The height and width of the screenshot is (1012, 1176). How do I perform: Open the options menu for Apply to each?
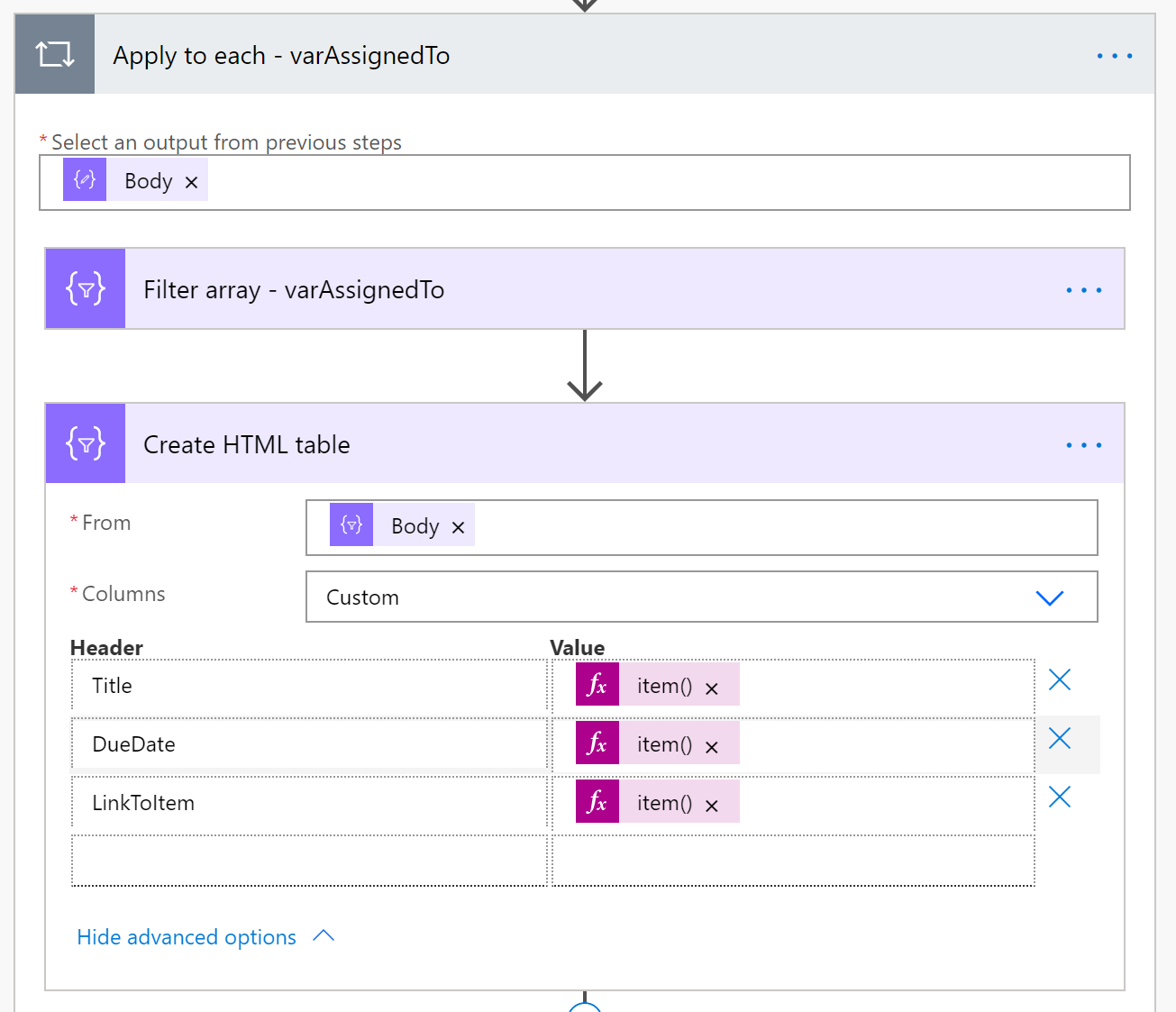click(x=1114, y=55)
